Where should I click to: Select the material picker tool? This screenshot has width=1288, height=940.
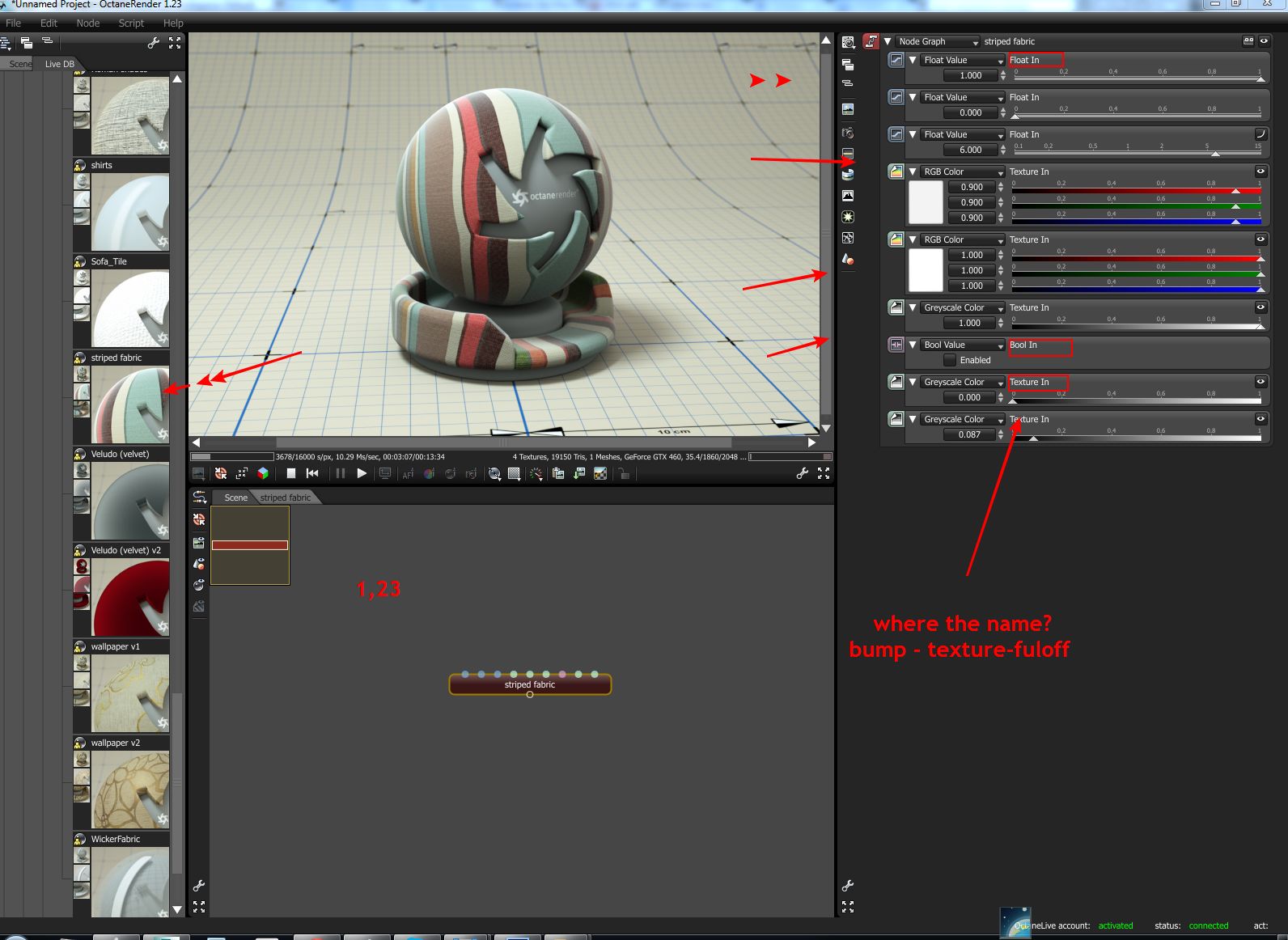[x=451, y=474]
